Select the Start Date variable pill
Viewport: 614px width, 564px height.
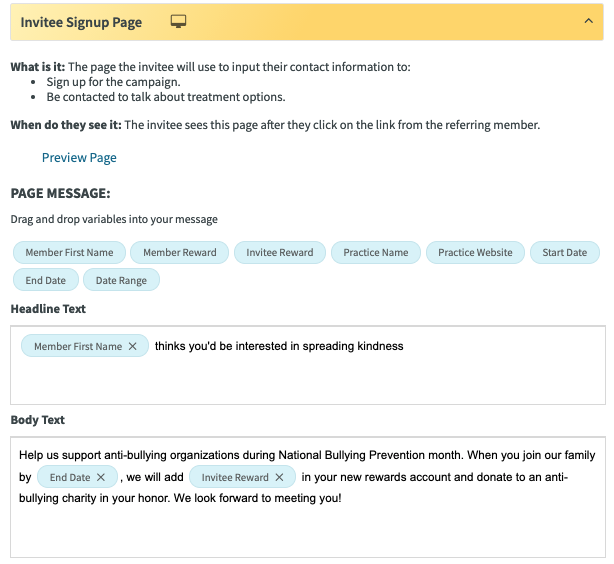tap(565, 253)
